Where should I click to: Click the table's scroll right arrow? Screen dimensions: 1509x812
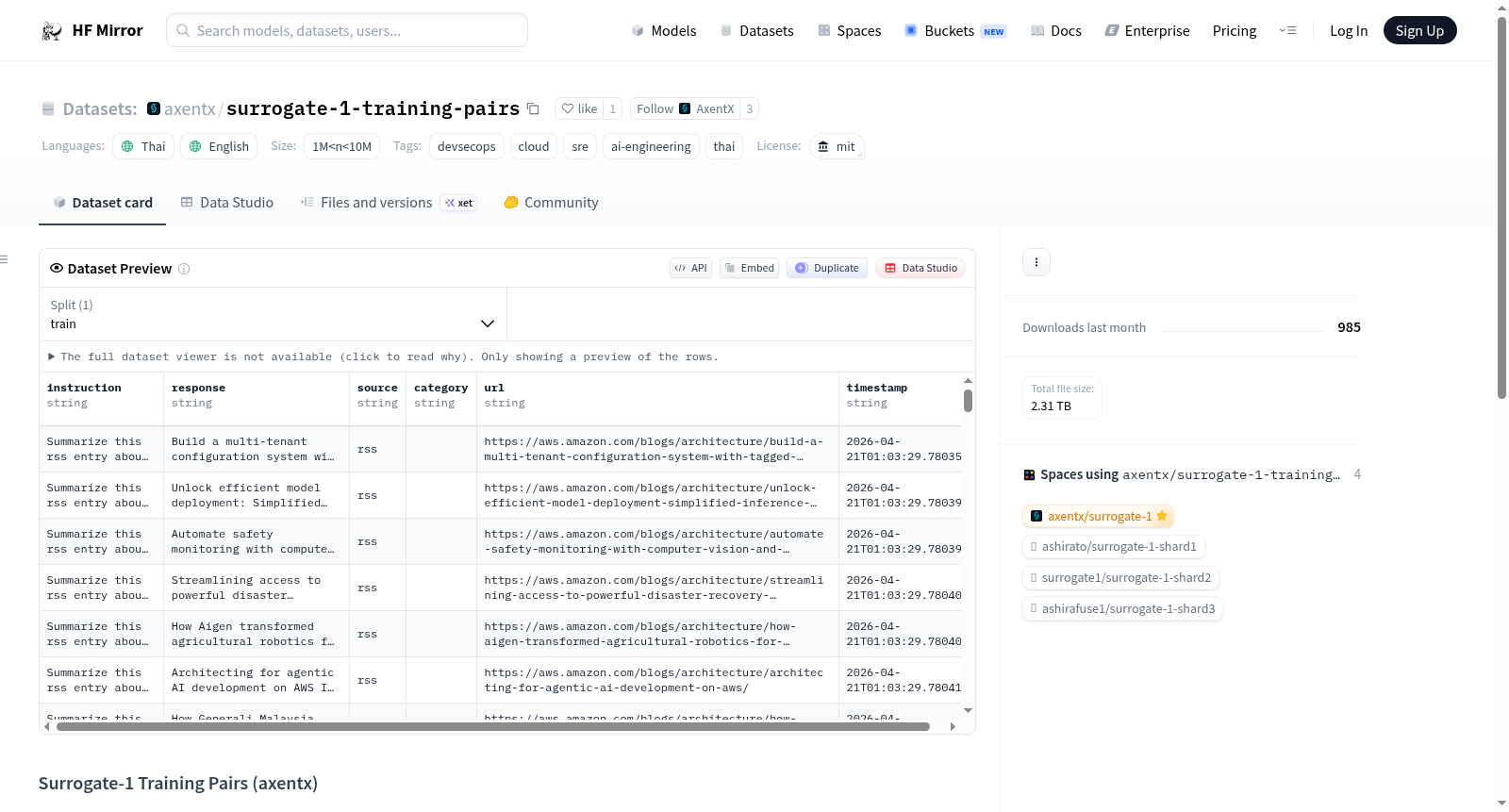pos(953,726)
